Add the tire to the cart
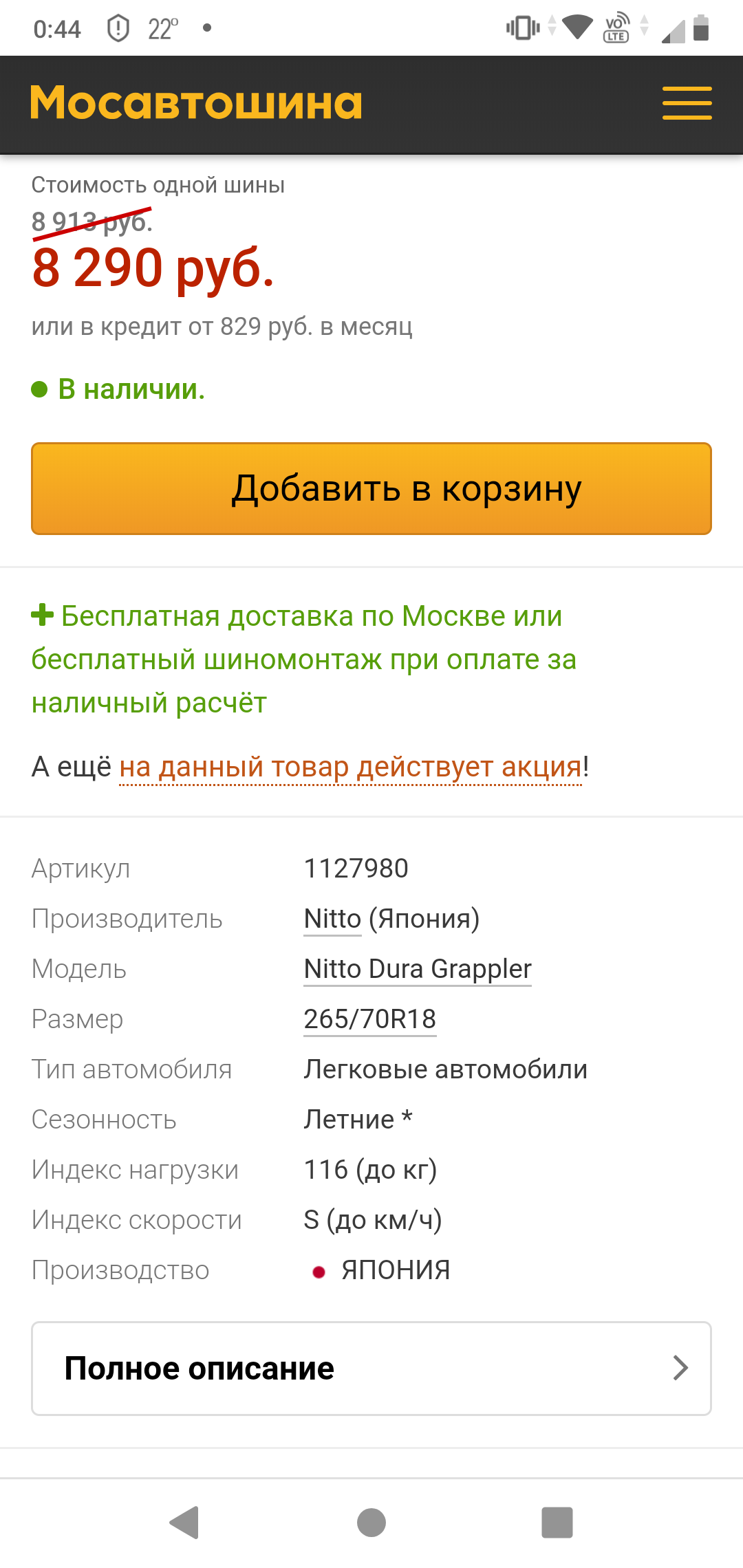Viewport: 743px width, 1568px height. pyautogui.click(x=371, y=488)
